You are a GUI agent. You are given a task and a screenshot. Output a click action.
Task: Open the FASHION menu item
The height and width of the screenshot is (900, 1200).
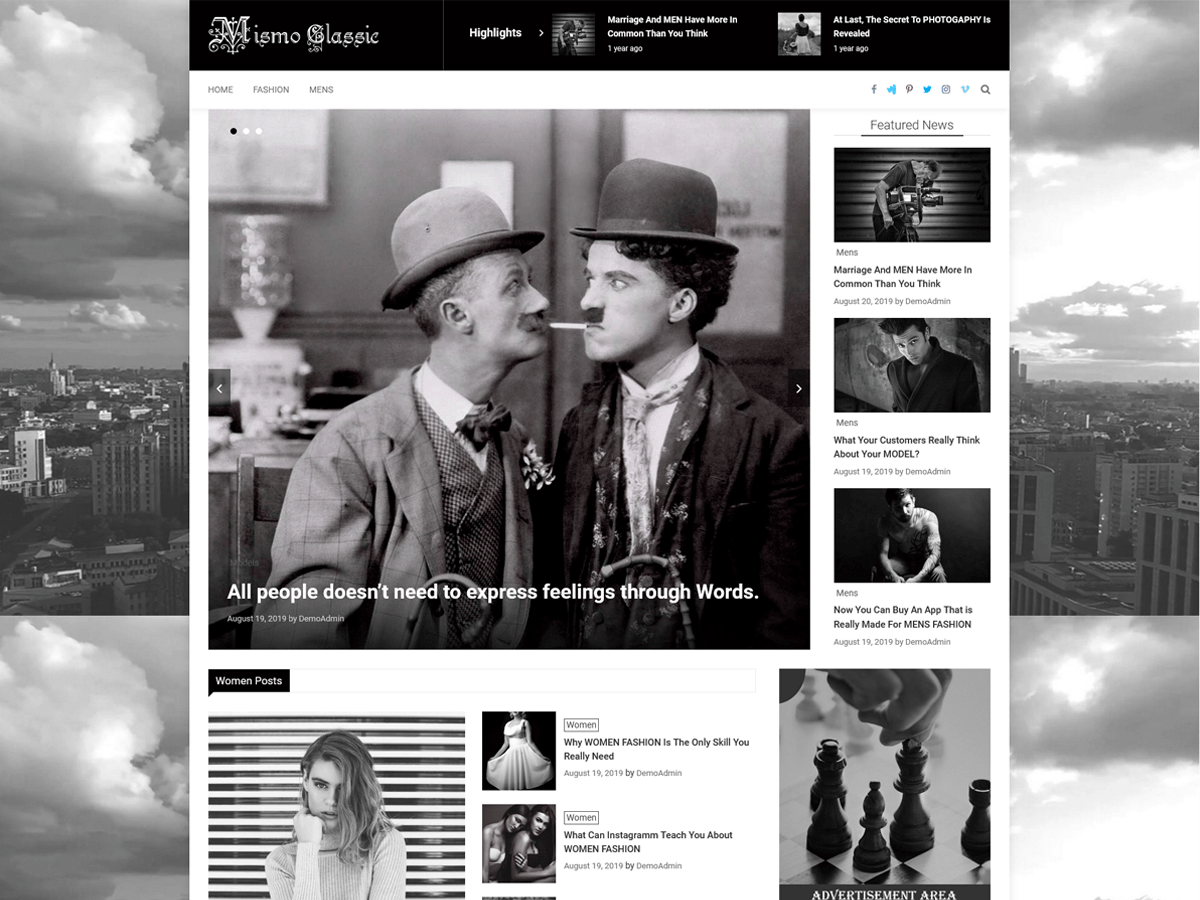coord(271,90)
